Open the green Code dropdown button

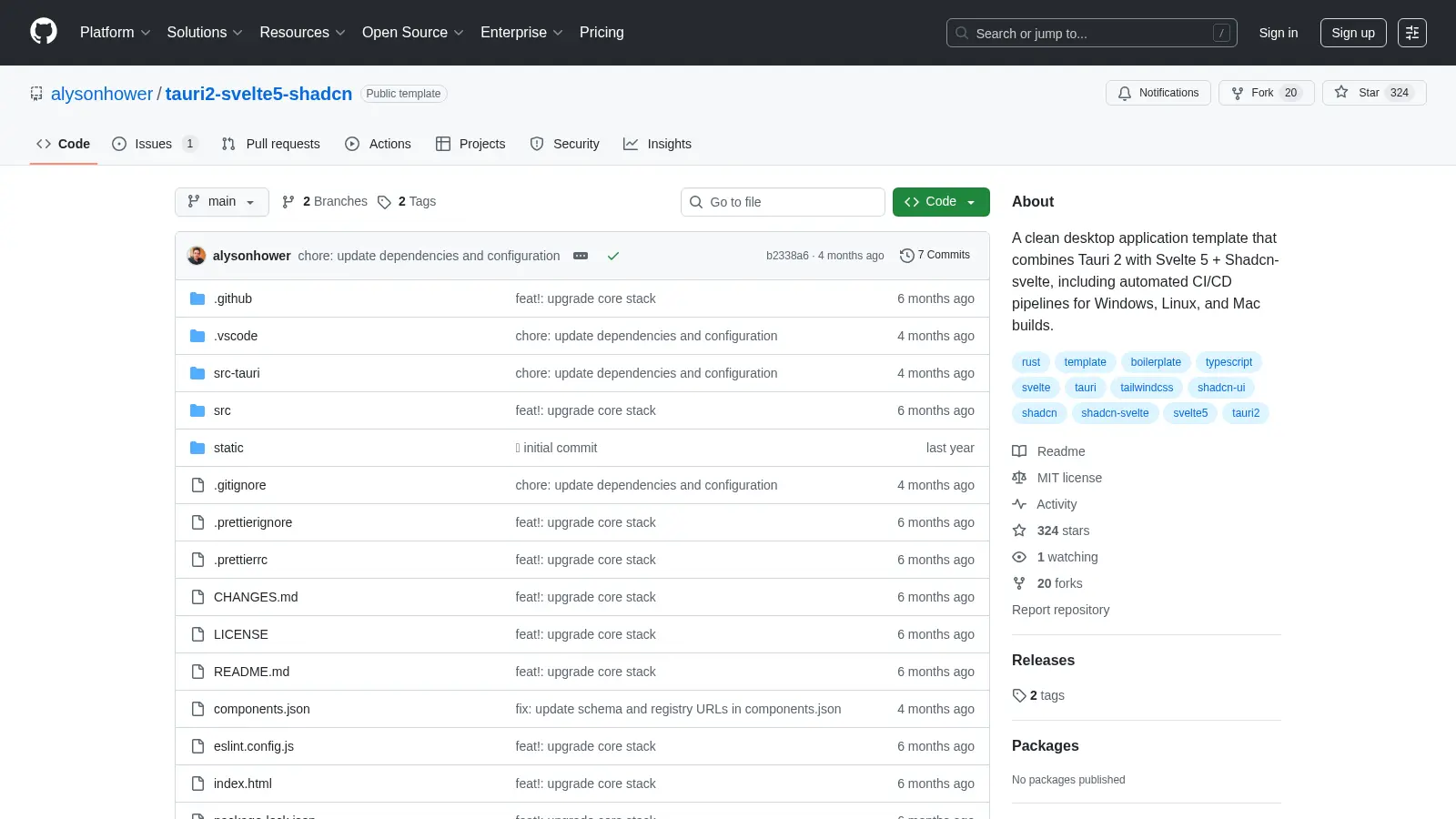(941, 202)
